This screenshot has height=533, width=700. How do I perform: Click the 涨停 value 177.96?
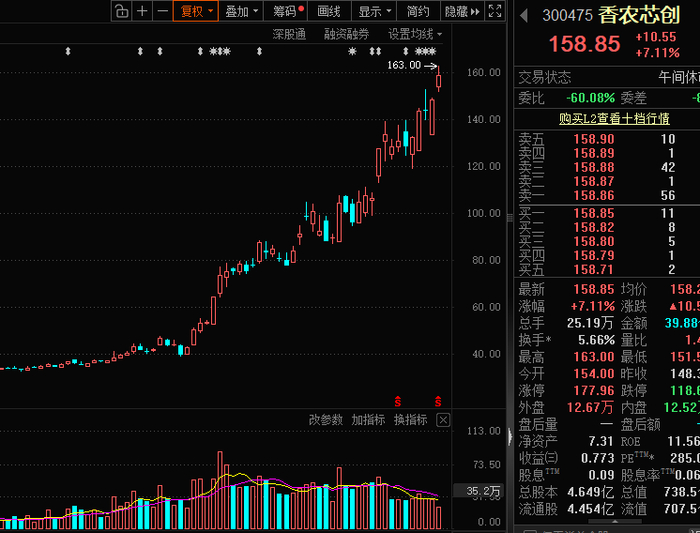tap(594, 391)
